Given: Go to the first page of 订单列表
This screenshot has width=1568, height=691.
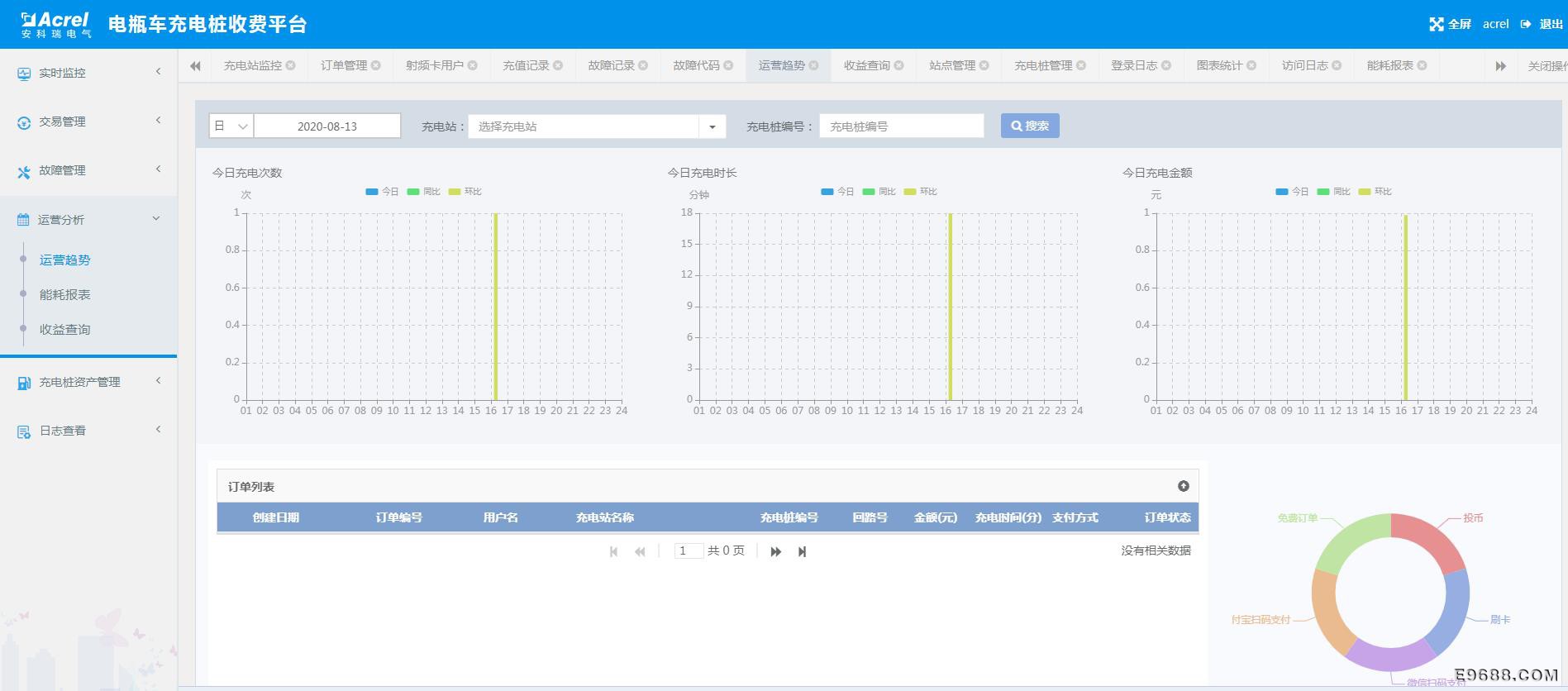Looking at the screenshot, I should 613,551.
